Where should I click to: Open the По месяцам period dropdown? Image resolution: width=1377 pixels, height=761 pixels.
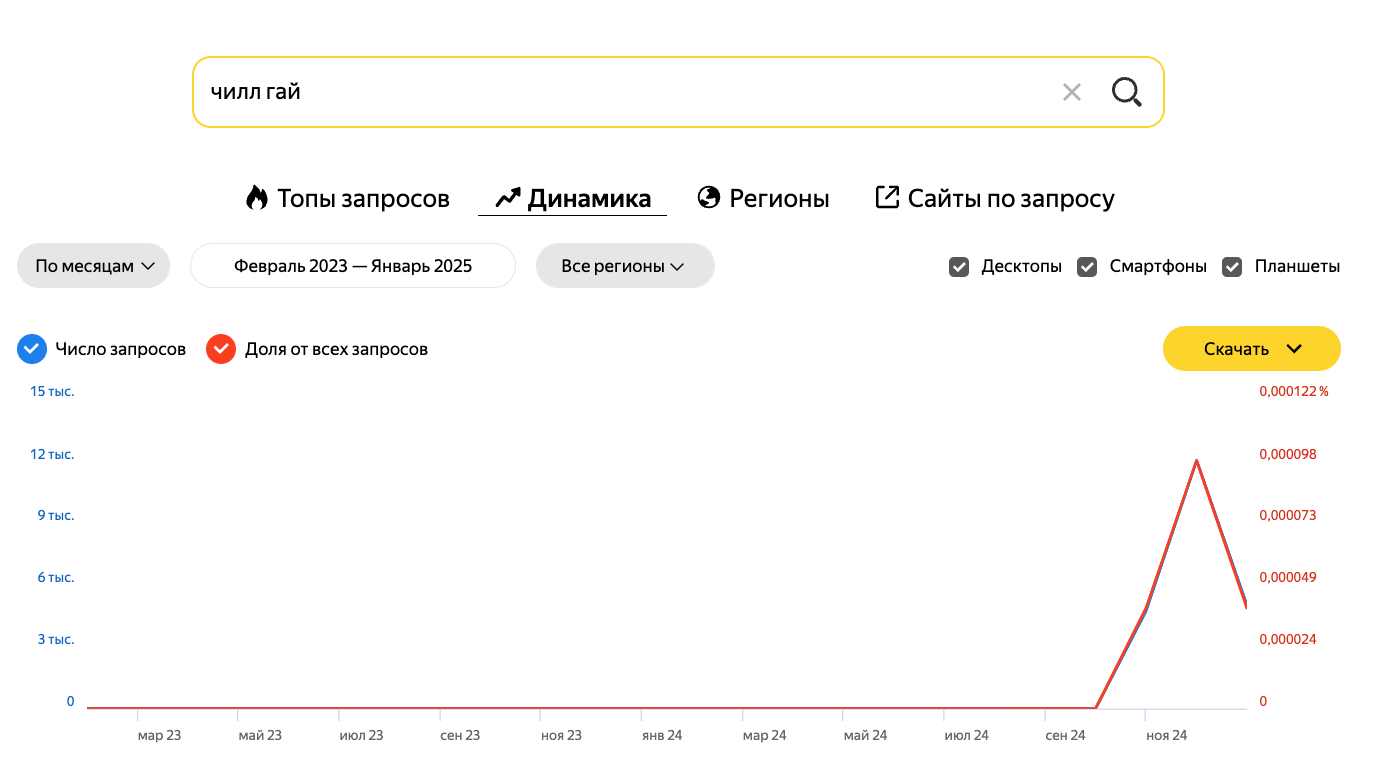94,266
